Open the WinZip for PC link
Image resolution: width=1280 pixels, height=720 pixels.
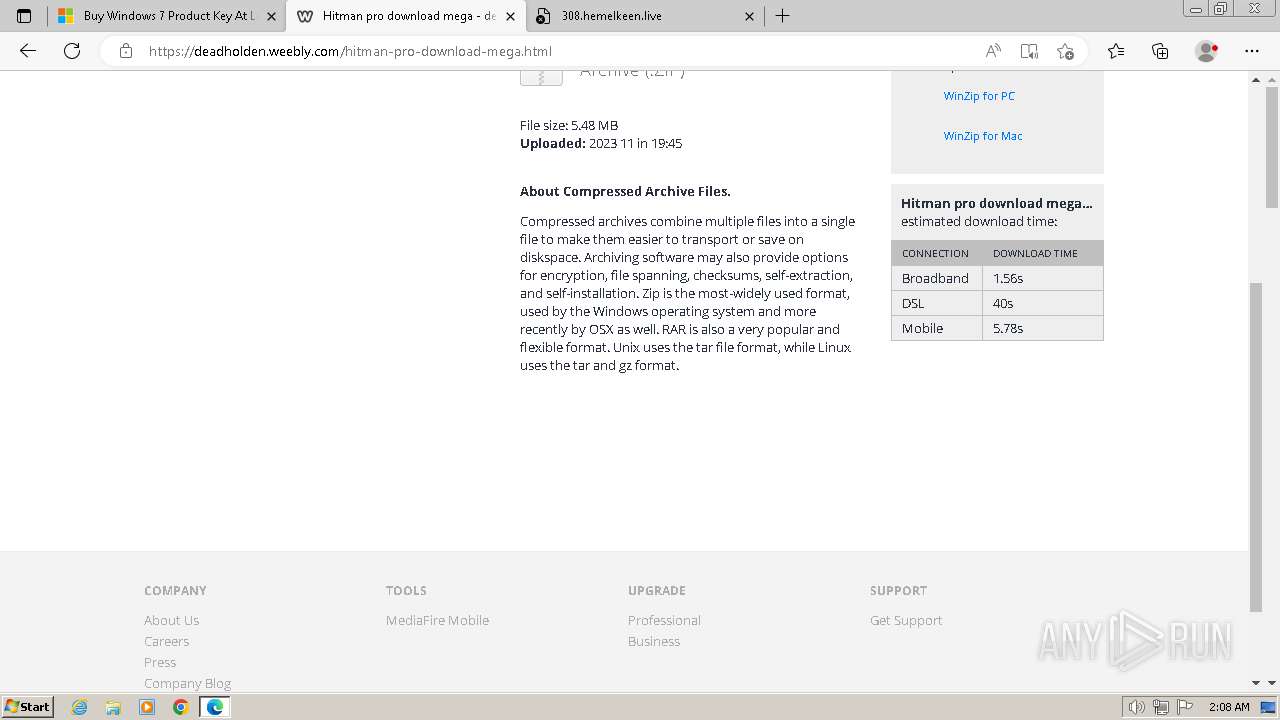pos(979,96)
